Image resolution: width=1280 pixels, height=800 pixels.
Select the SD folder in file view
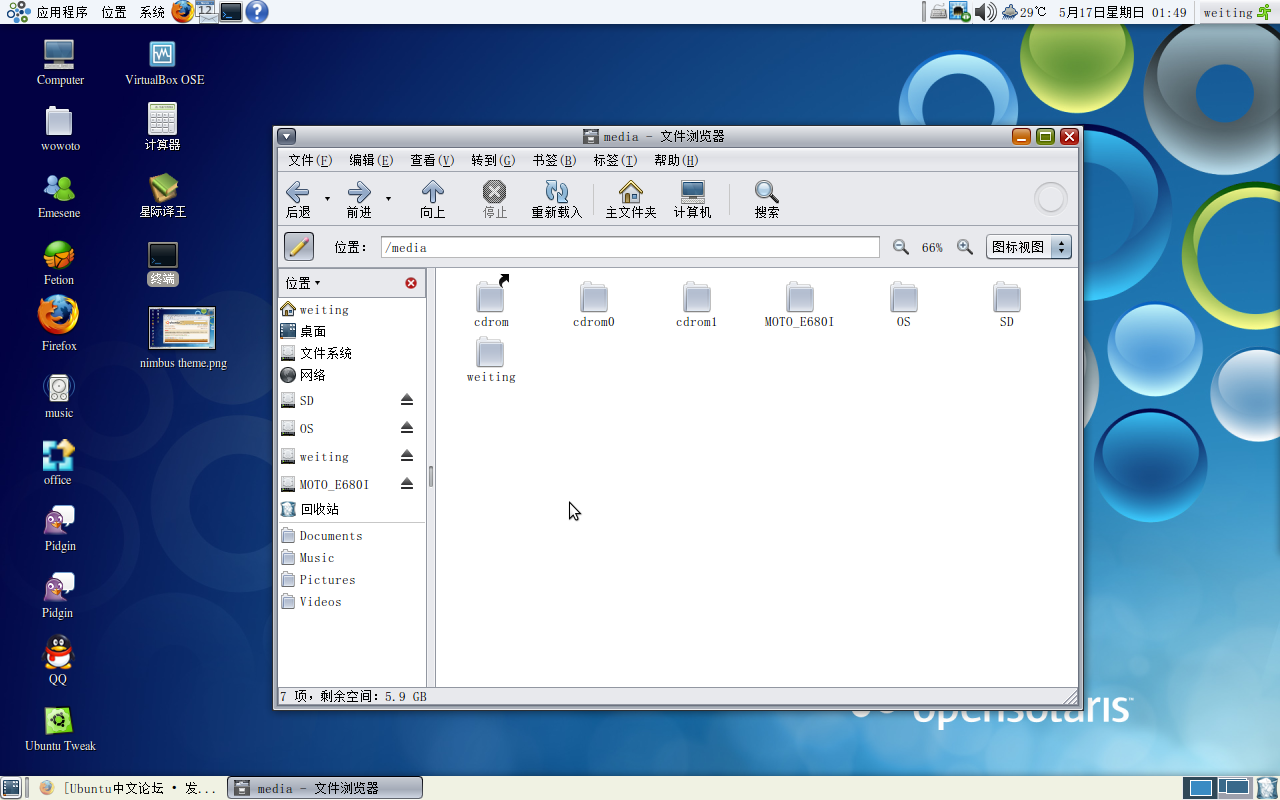pos(1007,305)
